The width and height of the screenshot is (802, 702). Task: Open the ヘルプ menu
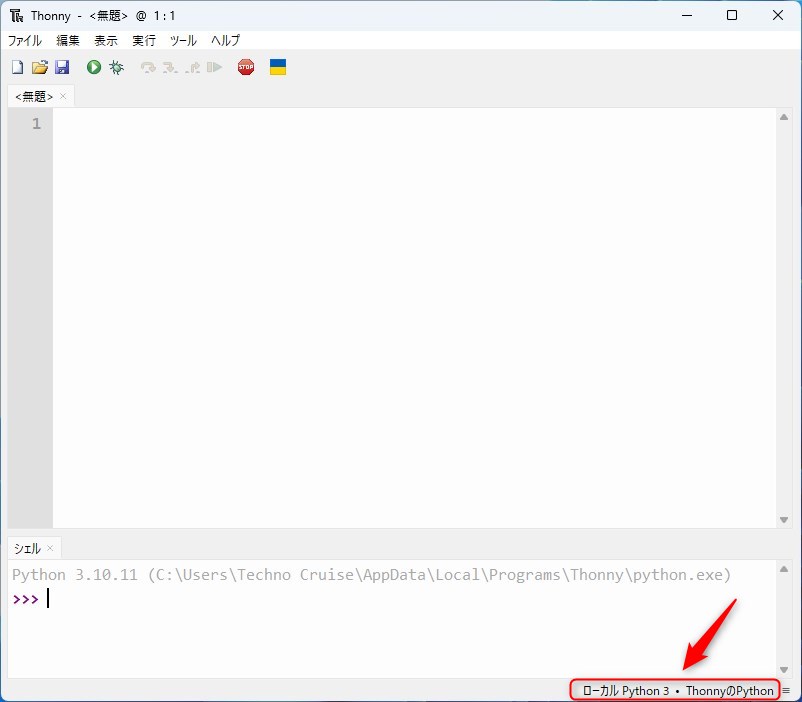point(225,40)
